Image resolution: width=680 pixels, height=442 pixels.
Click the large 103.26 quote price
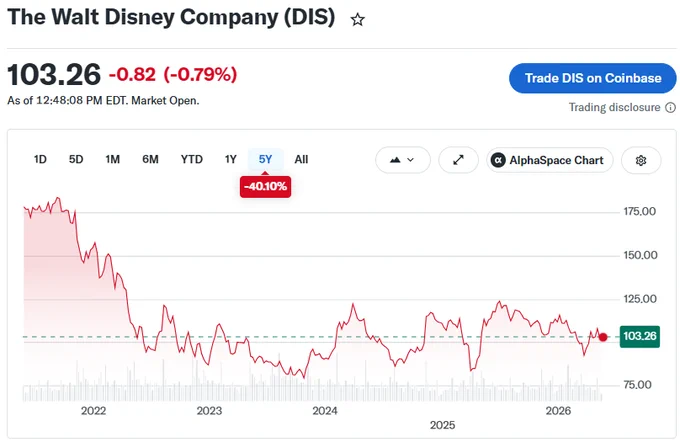54,75
